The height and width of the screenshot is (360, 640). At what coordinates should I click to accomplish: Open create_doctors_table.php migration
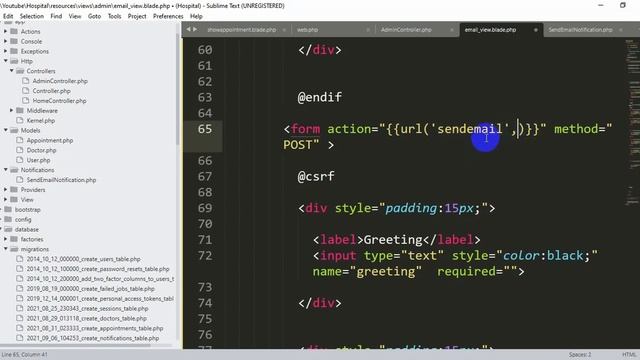click(87, 318)
